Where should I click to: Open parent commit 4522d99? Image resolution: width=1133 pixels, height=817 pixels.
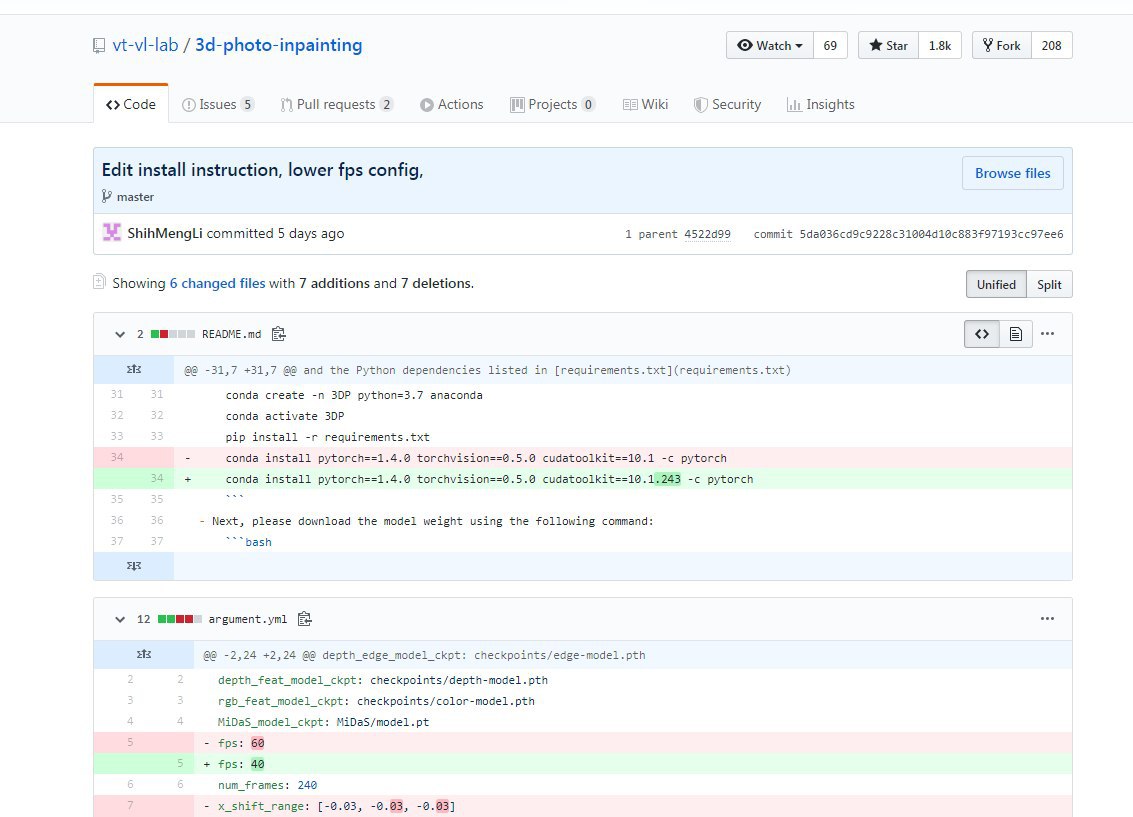707,234
